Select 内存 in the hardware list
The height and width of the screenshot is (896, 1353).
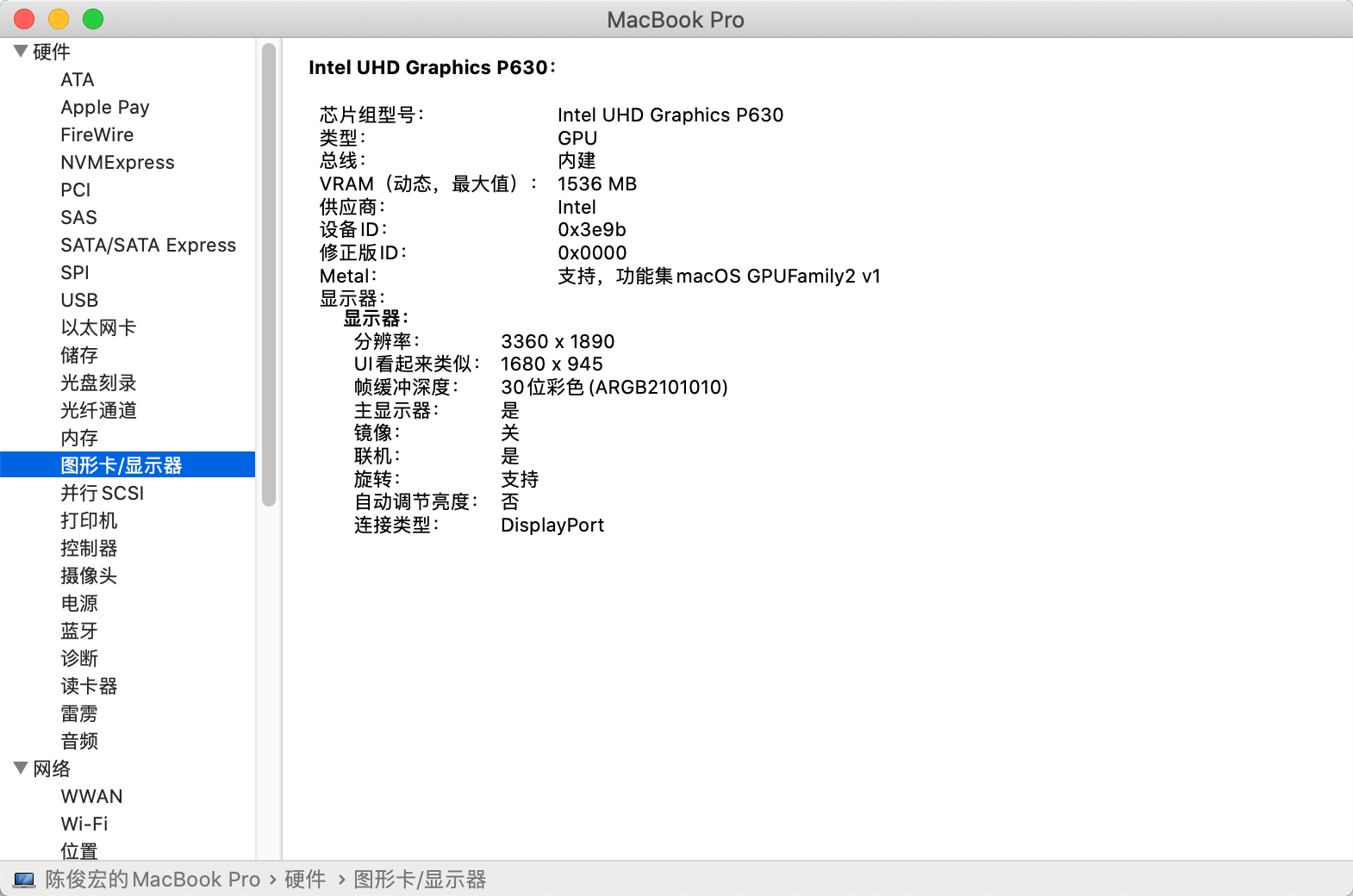[79, 439]
